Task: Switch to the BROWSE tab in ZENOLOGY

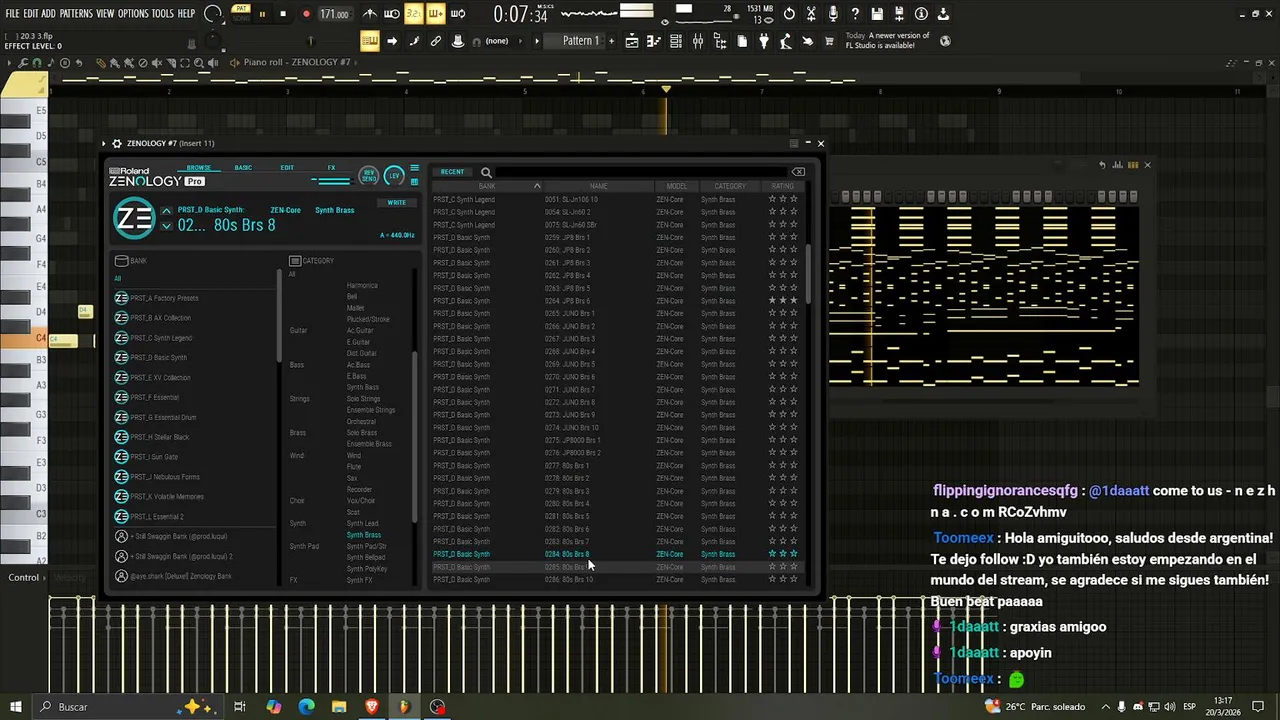Action: [x=198, y=167]
